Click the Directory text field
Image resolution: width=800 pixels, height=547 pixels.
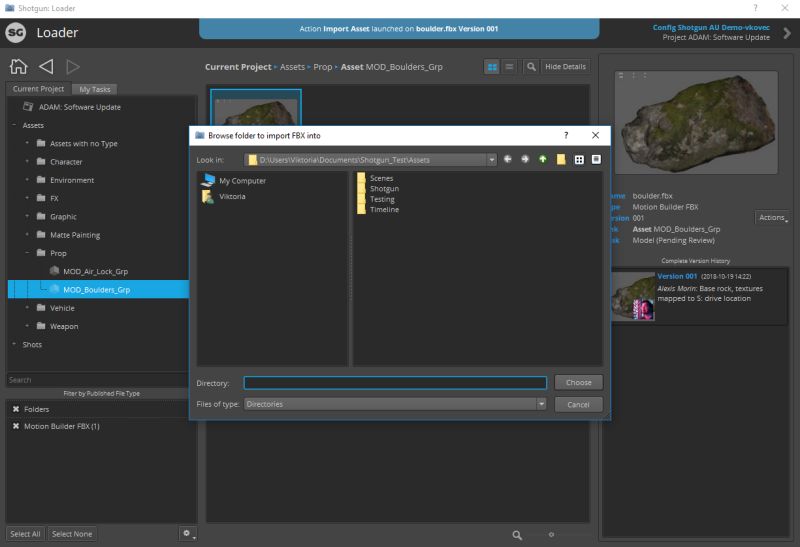click(395, 383)
